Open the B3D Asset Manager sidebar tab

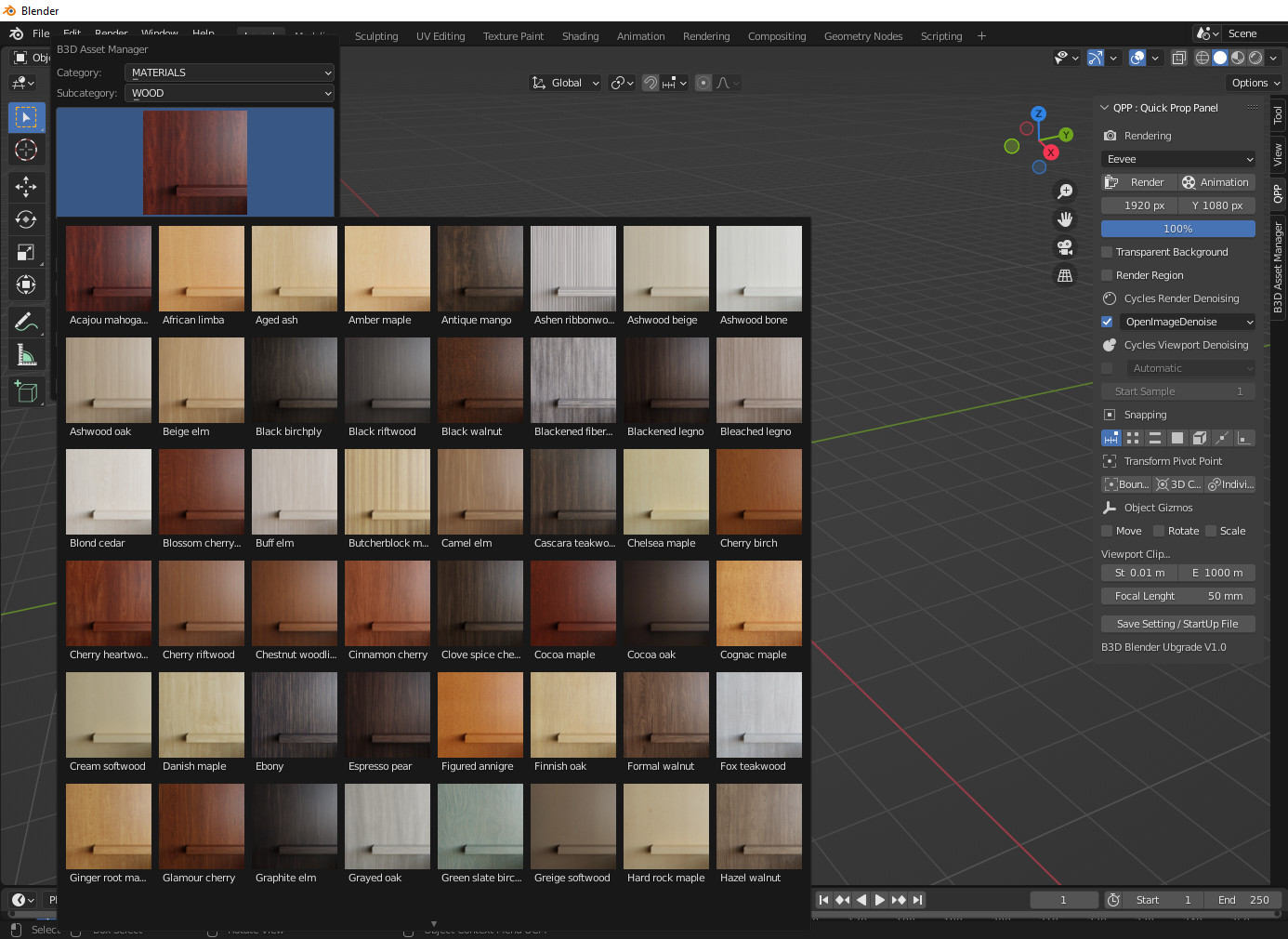[x=1278, y=267]
